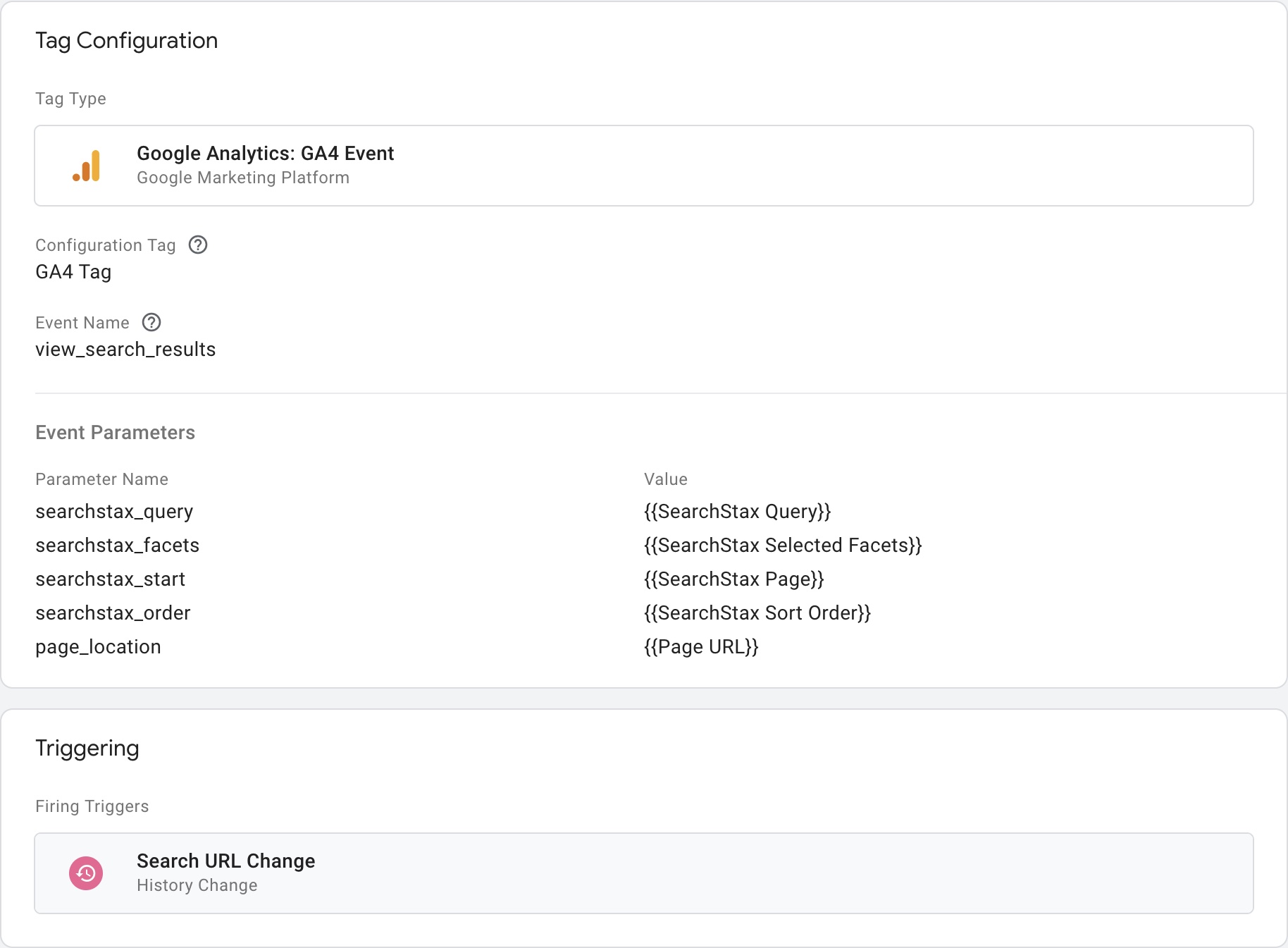
Task: Click the GA4 Tag configuration value
Action: pos(73,271)
